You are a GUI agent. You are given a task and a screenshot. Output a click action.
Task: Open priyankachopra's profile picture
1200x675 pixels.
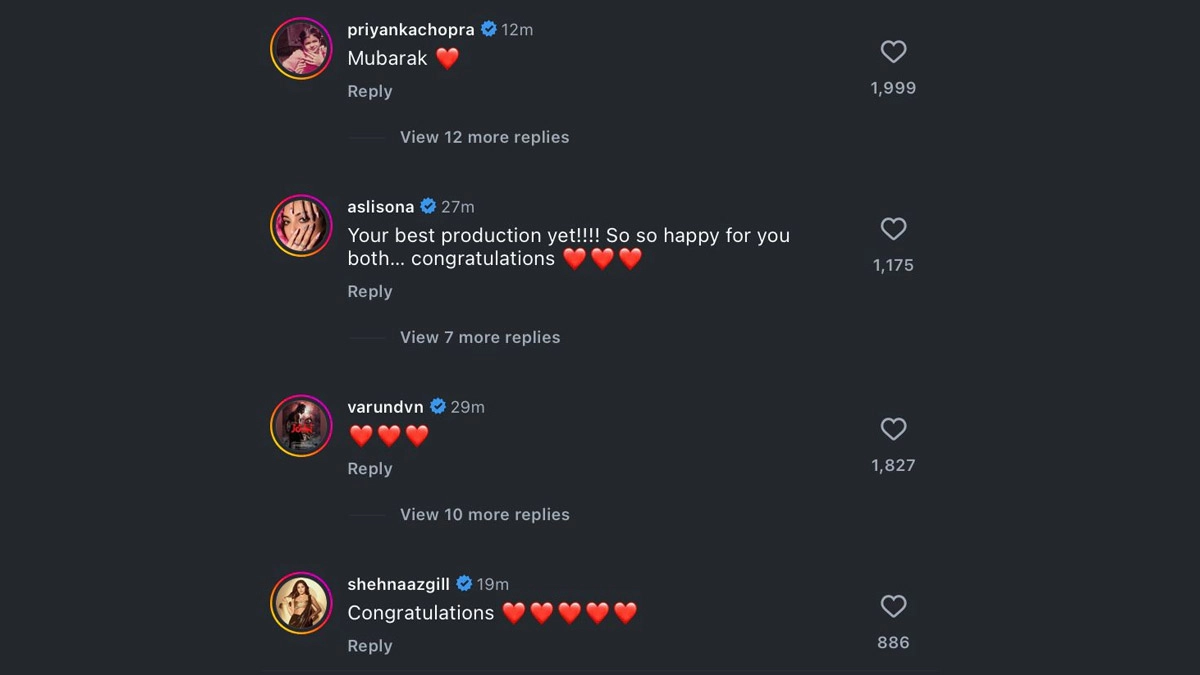pos(300,48)
